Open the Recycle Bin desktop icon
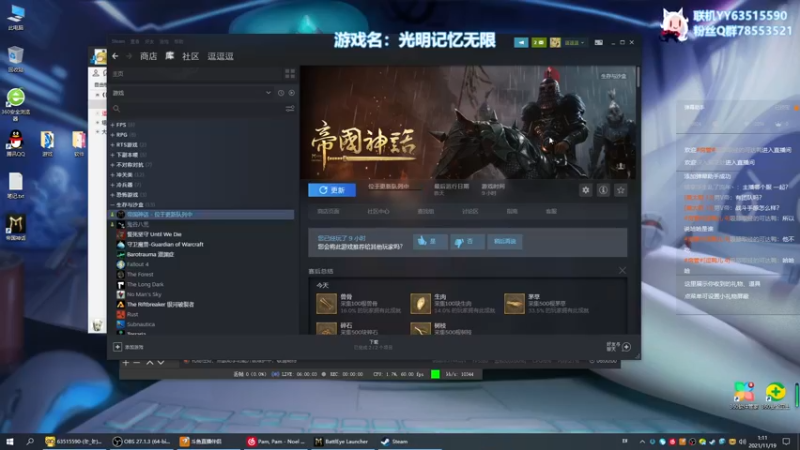Viewport: 800px width, 450px height. pos(15,59)
